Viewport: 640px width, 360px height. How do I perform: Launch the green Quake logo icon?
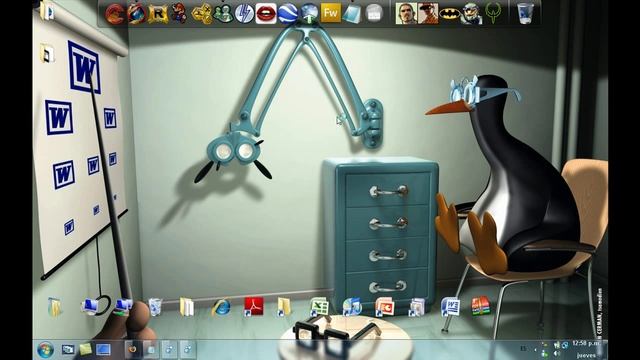493,13
